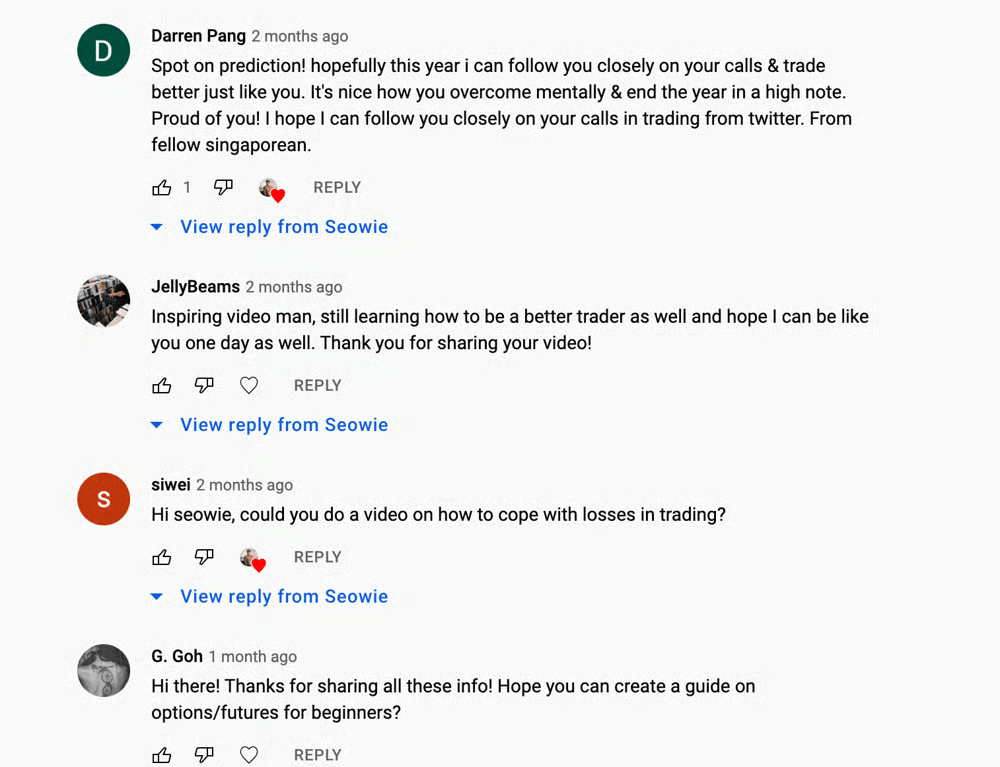
Task: Dislike JellyBeams' comment
Action: tap(204, 386)
